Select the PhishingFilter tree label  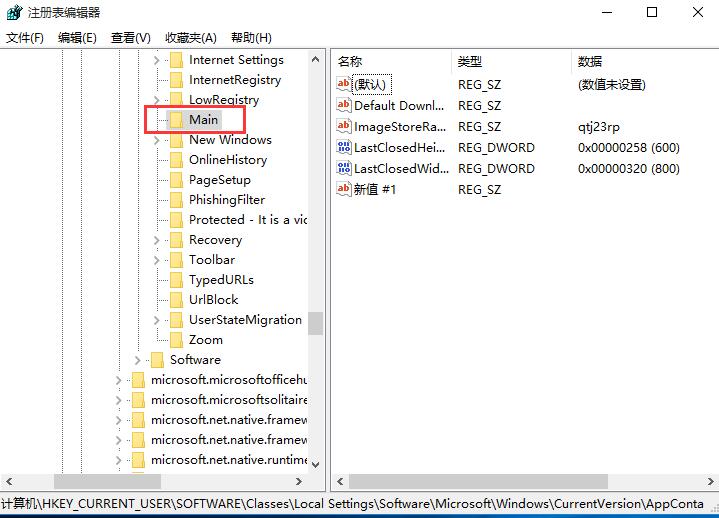click(227, 200)
